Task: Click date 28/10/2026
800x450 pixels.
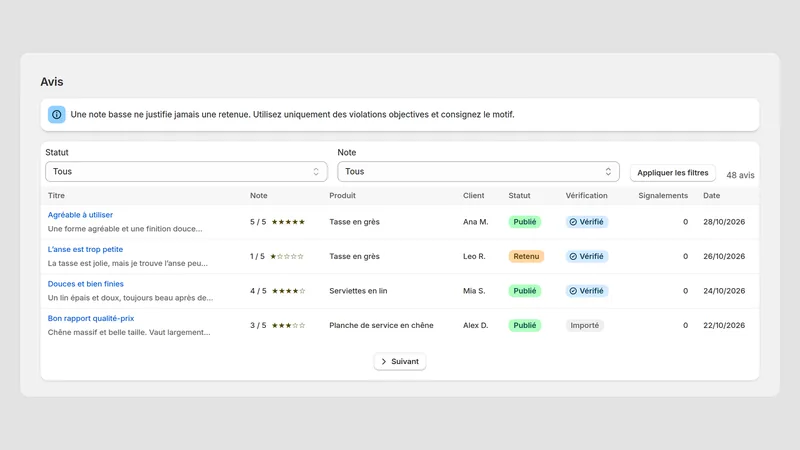Action: click(724, 222)
